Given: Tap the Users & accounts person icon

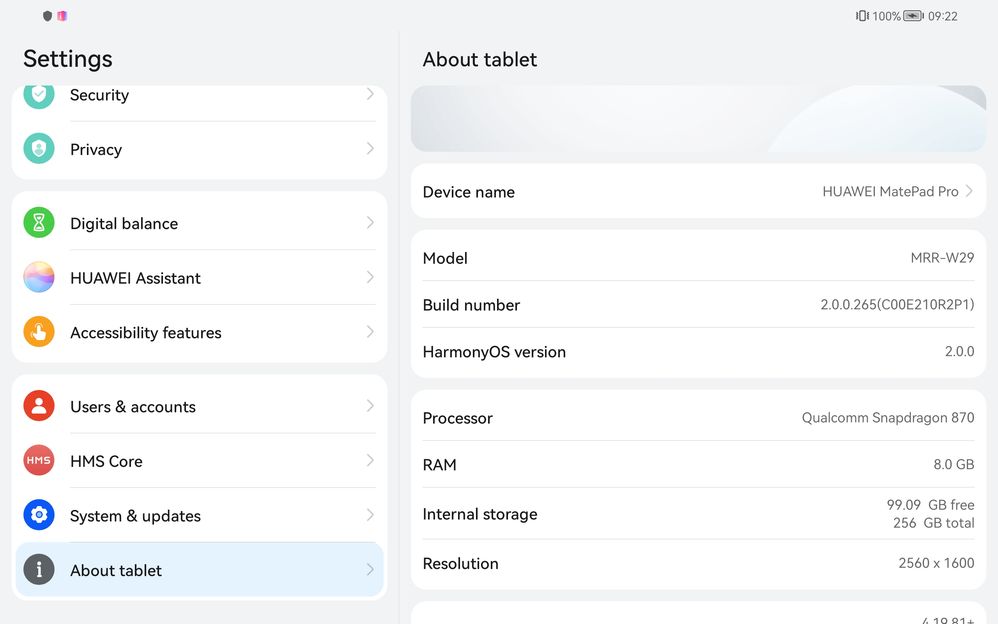Looking at the screenshot, I should pos(39,406).
